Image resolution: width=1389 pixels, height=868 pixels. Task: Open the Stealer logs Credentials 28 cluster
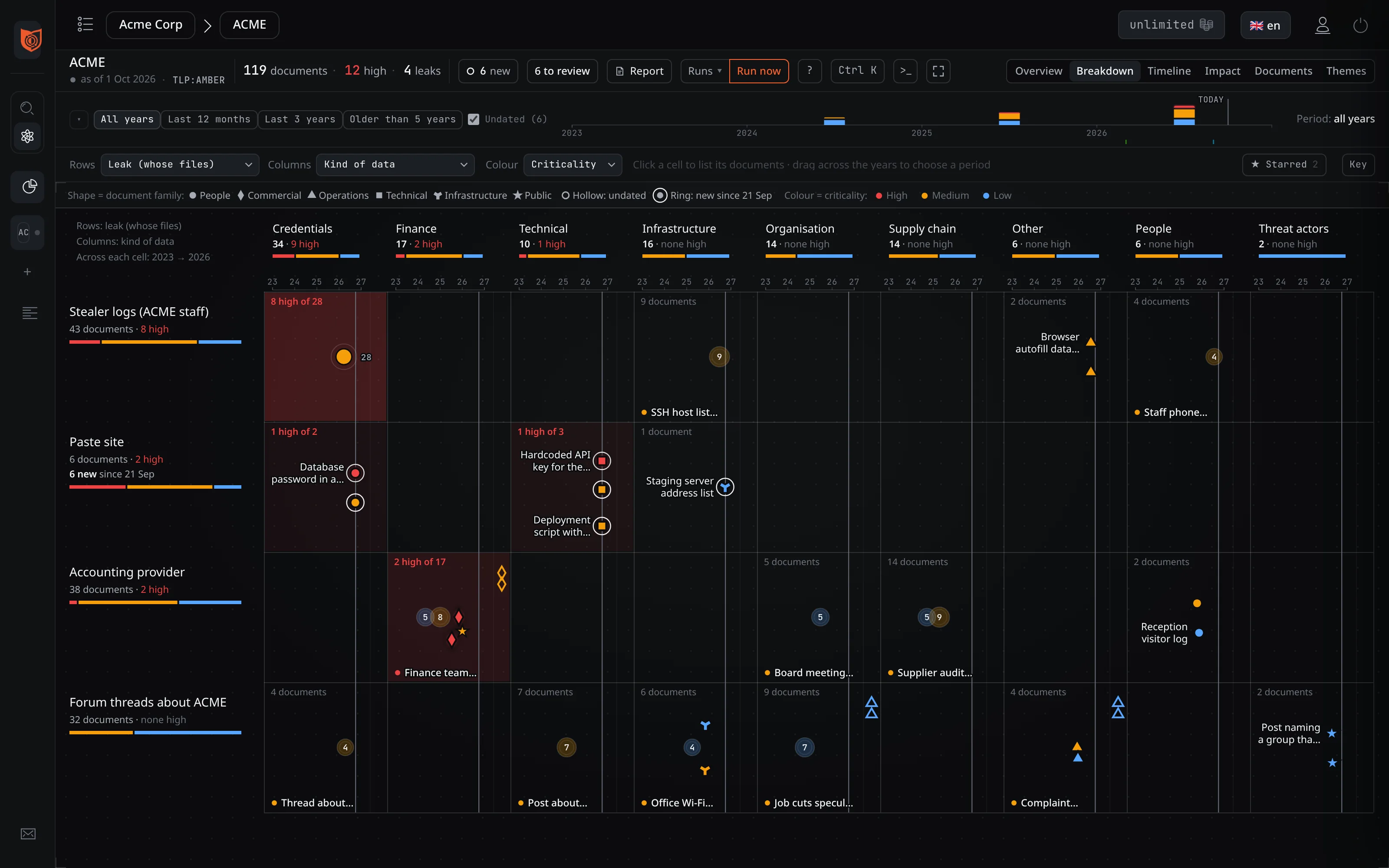(x=343, y=357)
